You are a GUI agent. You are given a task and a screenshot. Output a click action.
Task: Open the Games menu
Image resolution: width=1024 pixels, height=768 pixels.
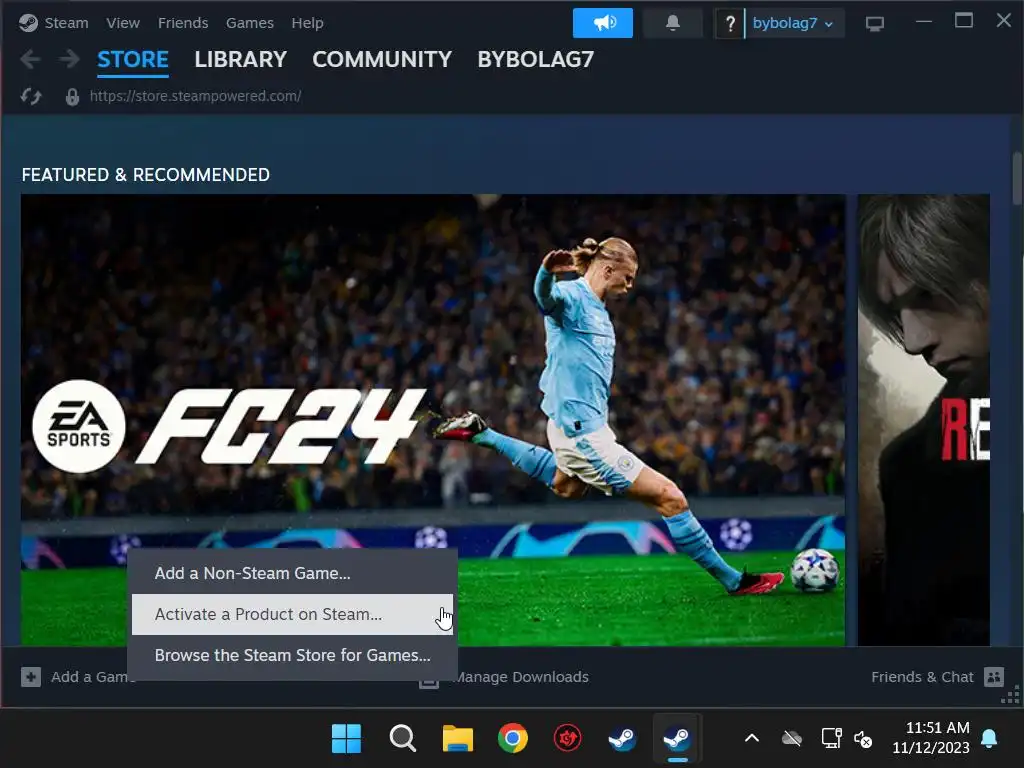249,23
